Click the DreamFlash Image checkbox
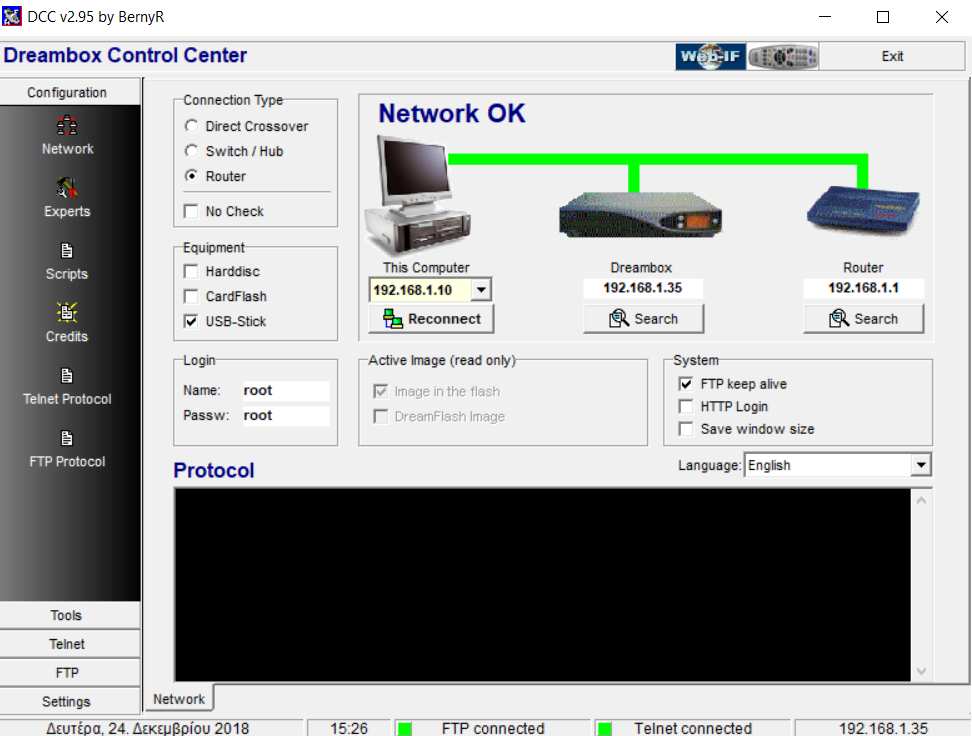This screenshot has height=736, width=972. (x=381, y=416)
